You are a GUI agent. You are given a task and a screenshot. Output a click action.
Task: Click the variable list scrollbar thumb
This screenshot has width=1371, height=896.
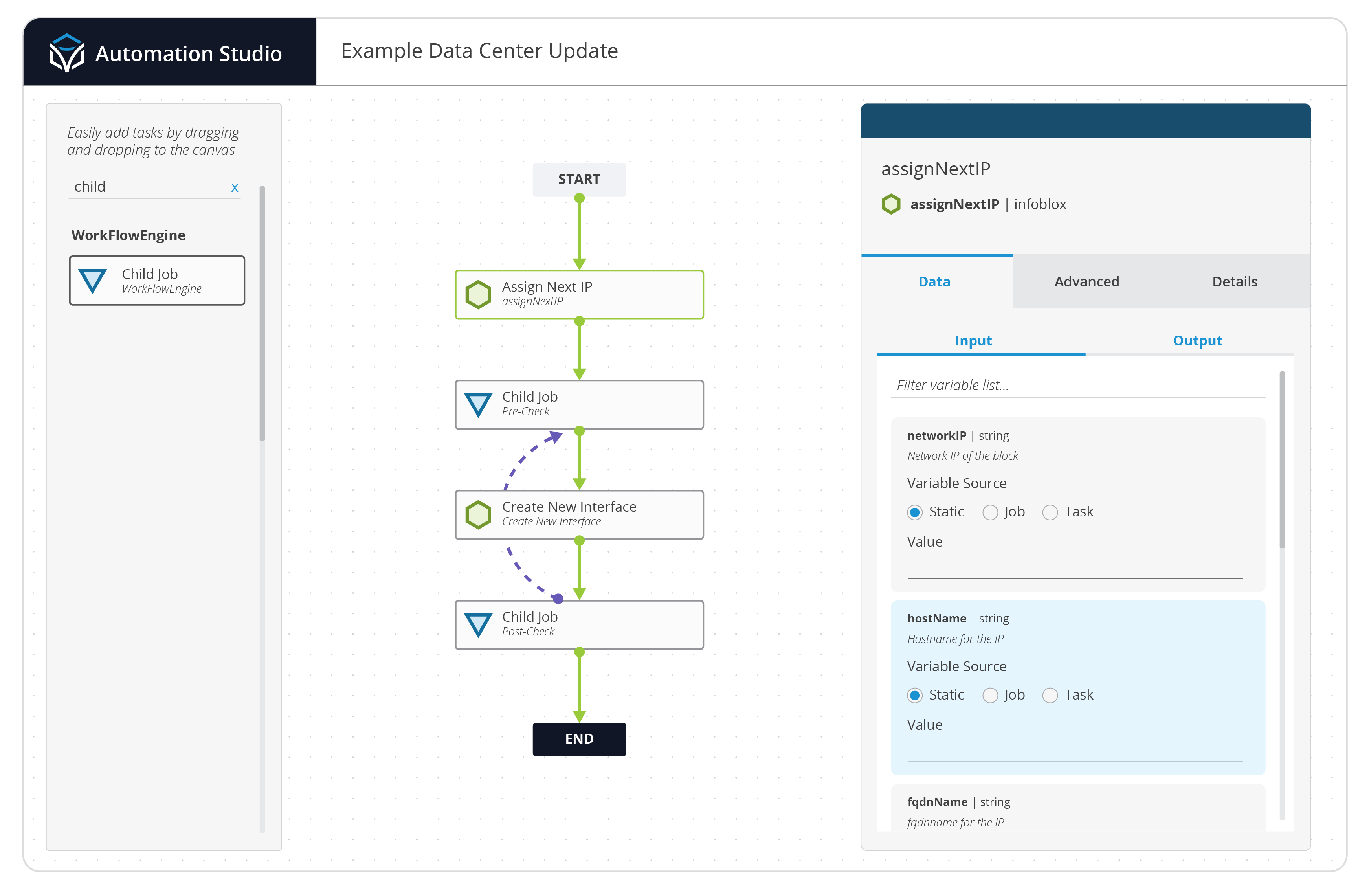click(x=1282, y=459)
